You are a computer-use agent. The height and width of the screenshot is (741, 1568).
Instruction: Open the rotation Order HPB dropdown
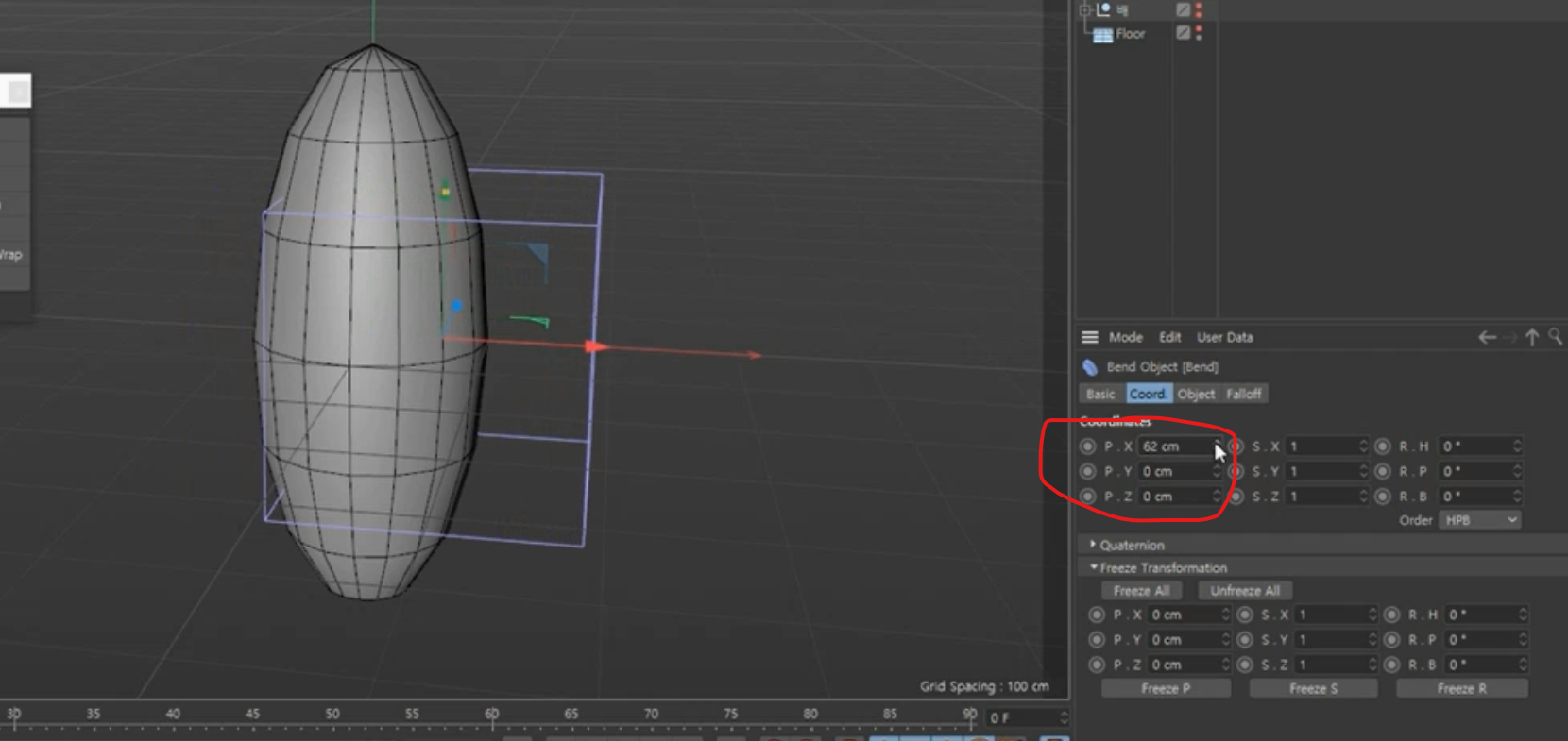coord(1479,520)
